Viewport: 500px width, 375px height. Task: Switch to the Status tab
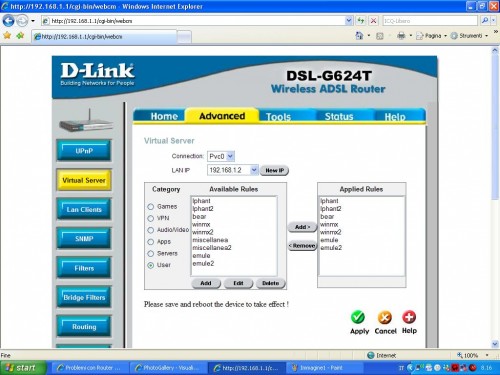tap(339, 116)
